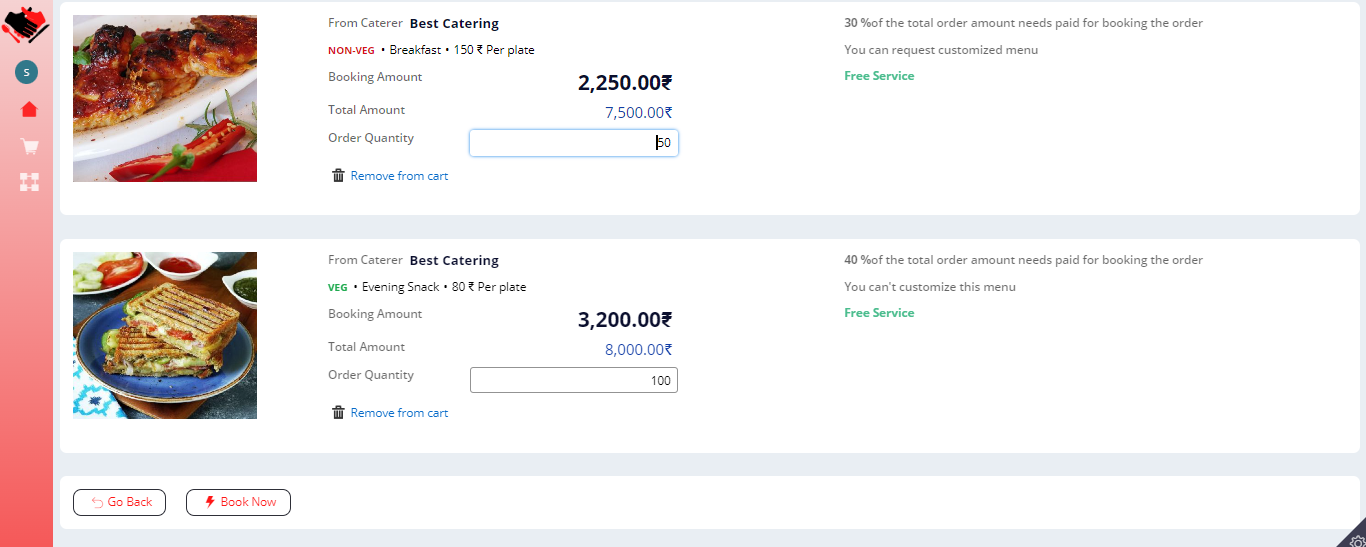
Task: Click the handshake catering logo in sidebar
Action: (26, 25)
